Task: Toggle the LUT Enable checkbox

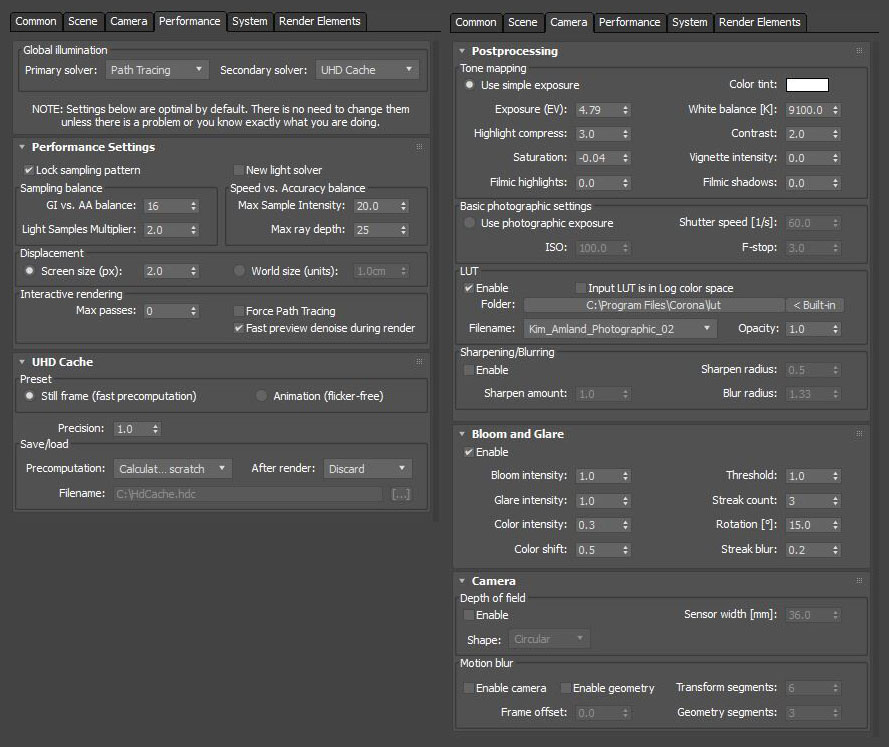Action: [x=468, y=288]
